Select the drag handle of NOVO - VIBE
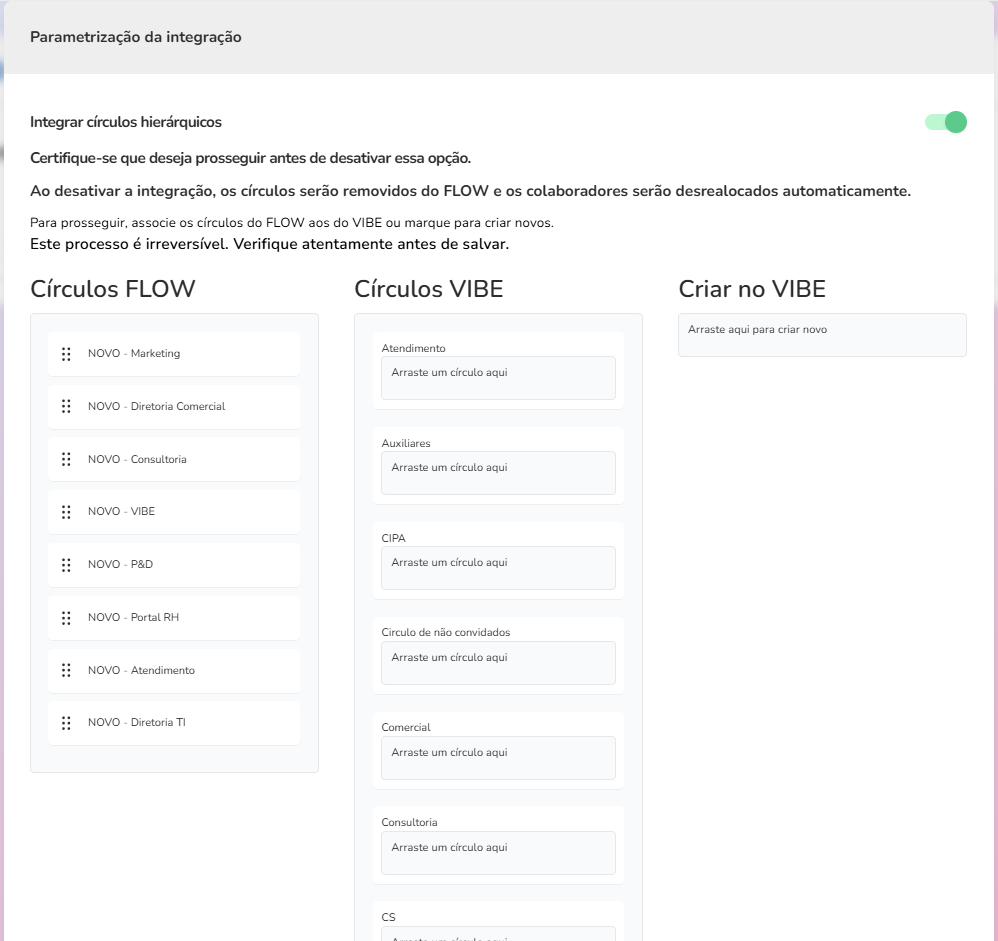The height and width of the screenshot is (941, 998). coord(66,512)
